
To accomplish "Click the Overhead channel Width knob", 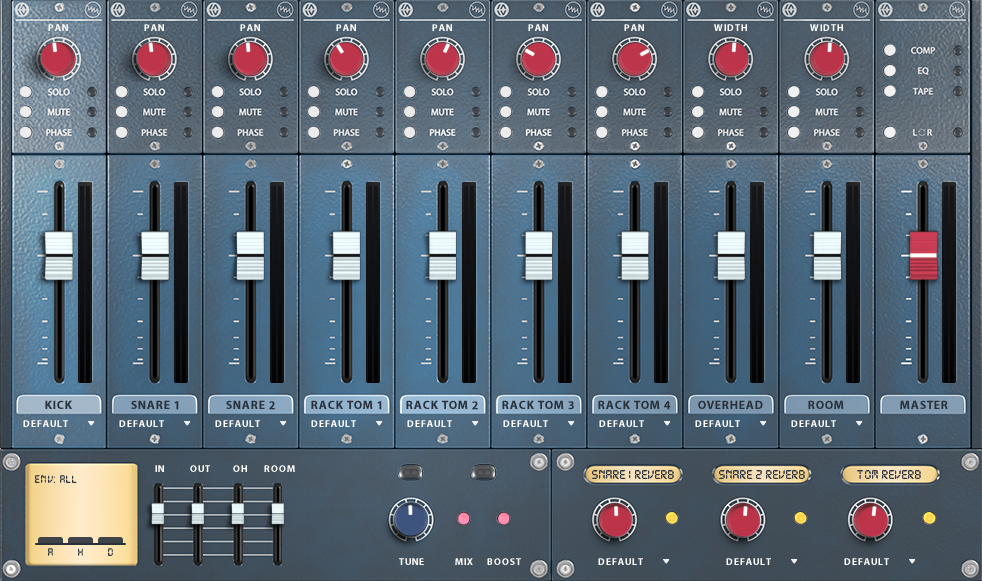I will [x=731, y=60].
